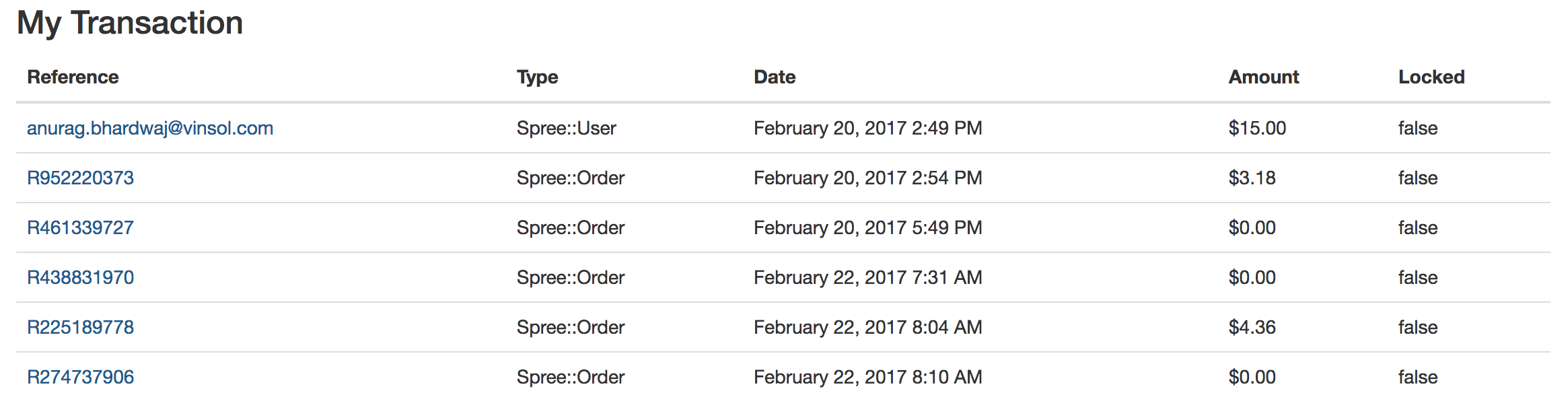Select the $4.36 amount cell
The height and width of the screenshot is (397, 1568).
click(x=1252, y=327)
